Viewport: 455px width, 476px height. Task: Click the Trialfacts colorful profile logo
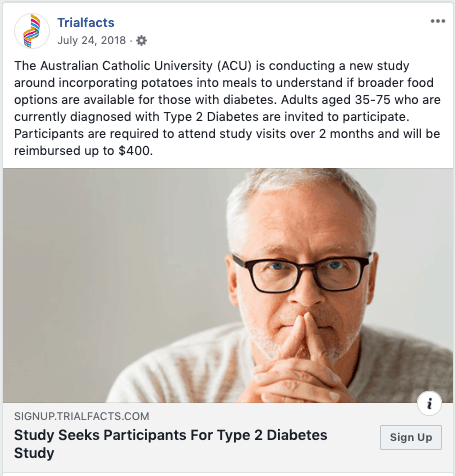pyautogui.click(x=32, y=31)
